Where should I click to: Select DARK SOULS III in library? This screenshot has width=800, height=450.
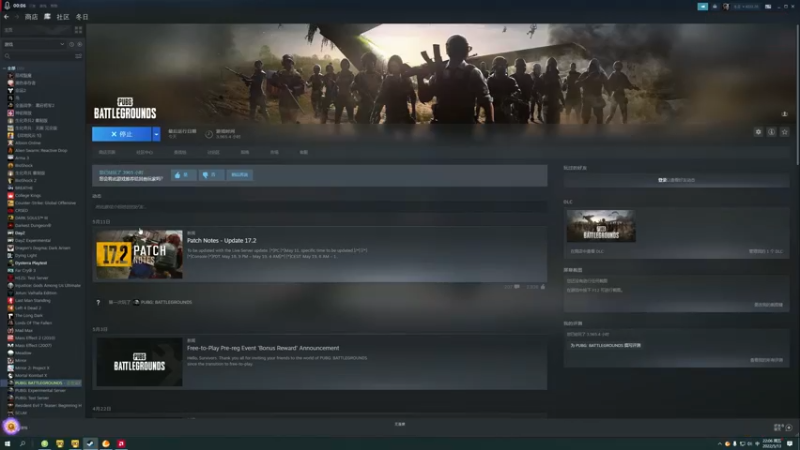tap(31, 218)
